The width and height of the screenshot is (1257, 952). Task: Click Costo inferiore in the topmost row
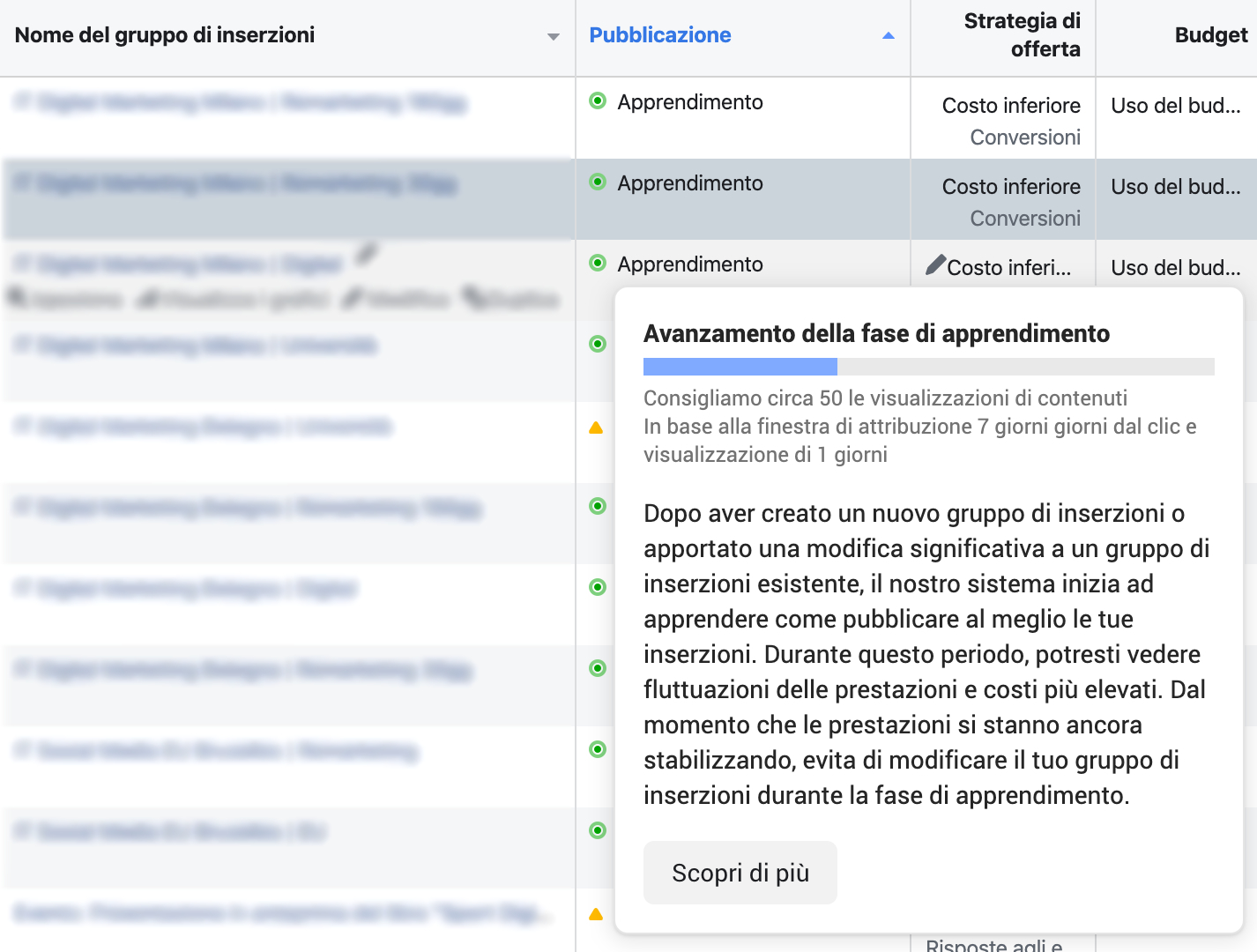click(x=1011, y=106)
